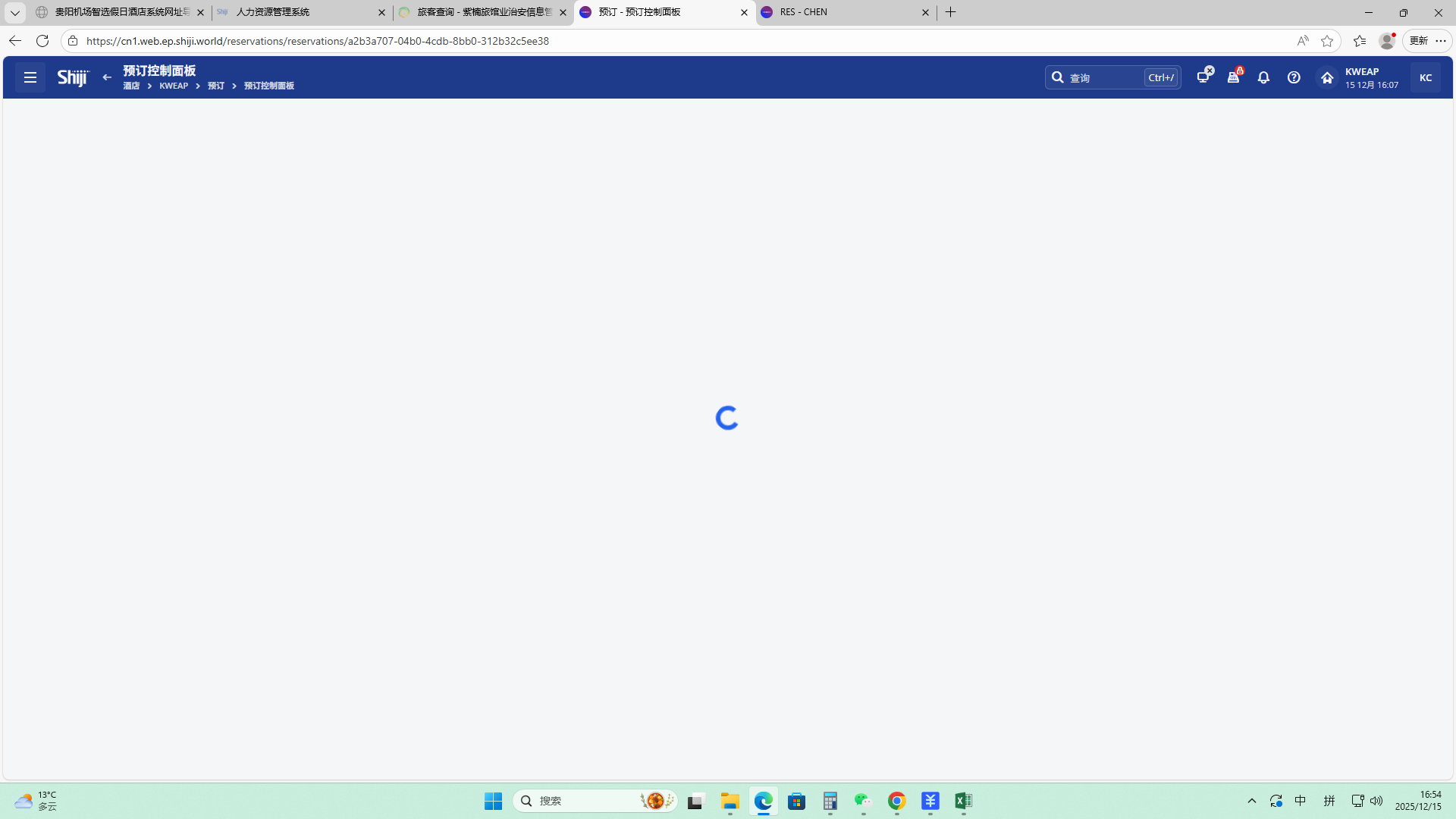Click the 酒店 breadcrumb link
This screenshot has height=819, width=1456.
click(x=131, y=86)
